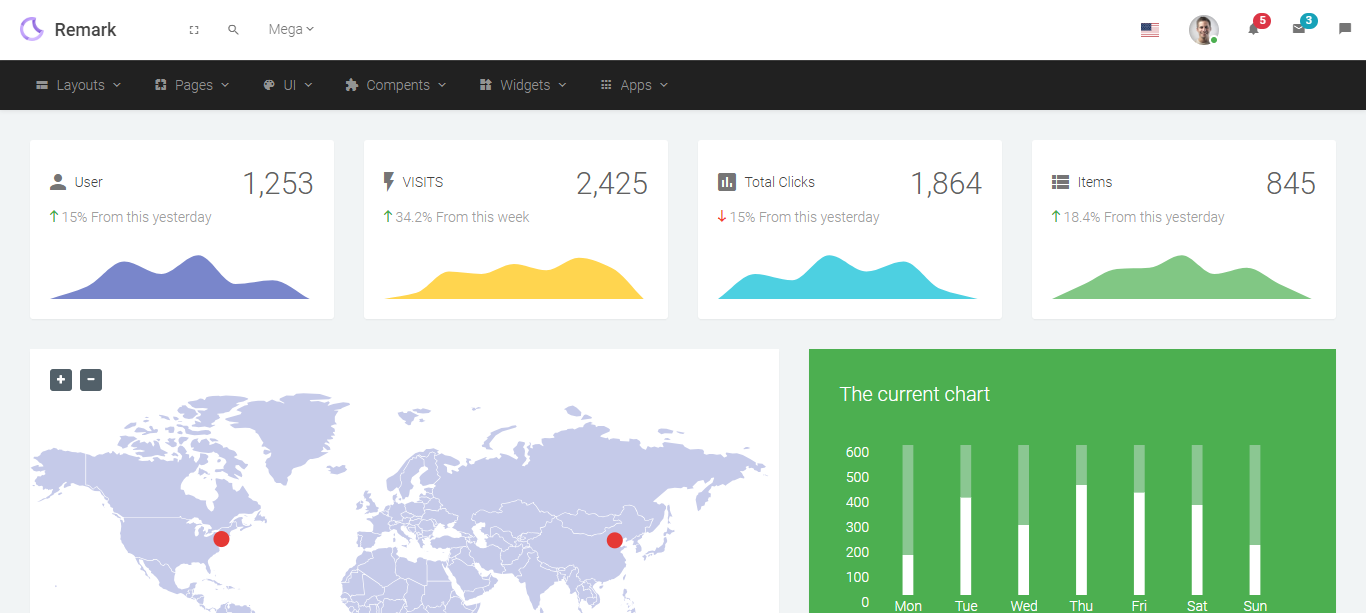The height and width of the screenshot is (613, 1366).
Task: Click the user avatar picture
Action: (x=1203, y=30)
